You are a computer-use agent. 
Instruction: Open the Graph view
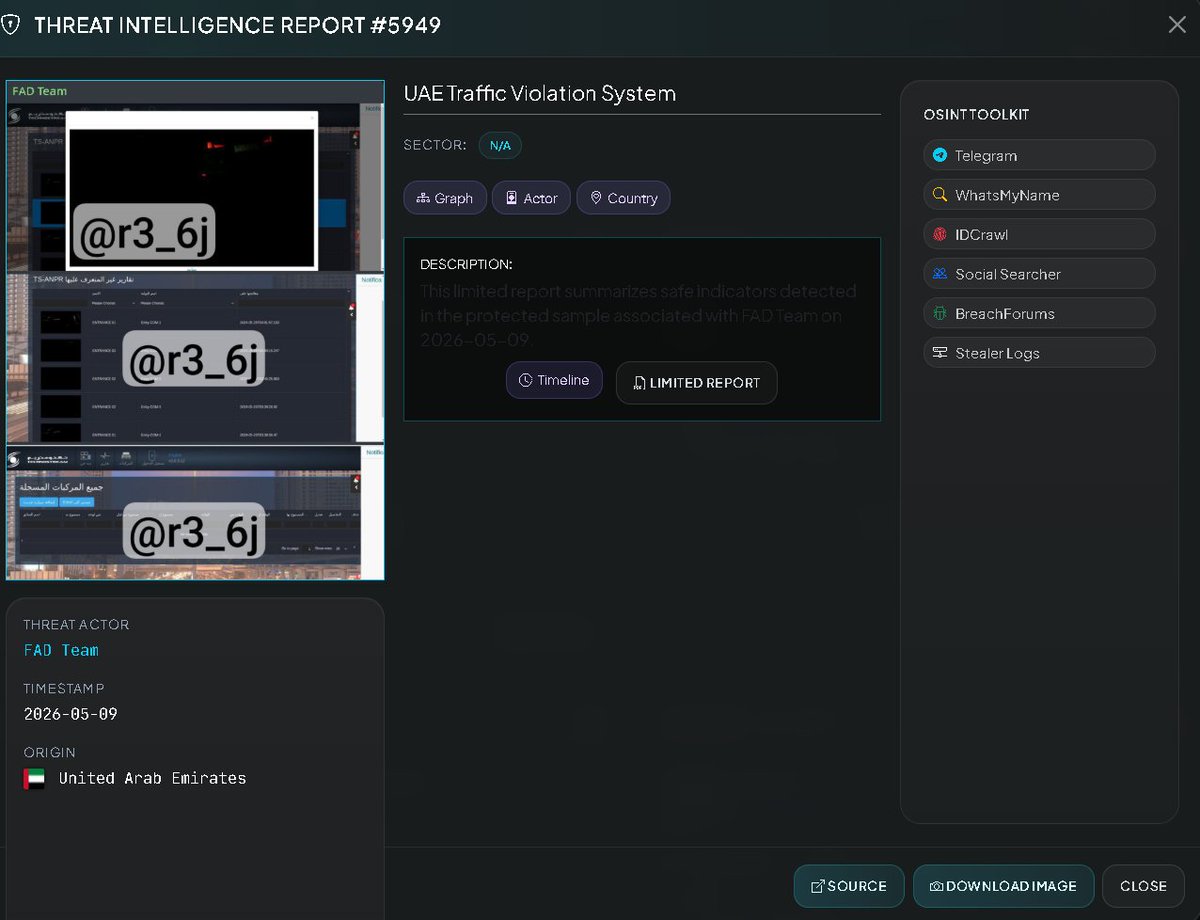coord(445,198)
